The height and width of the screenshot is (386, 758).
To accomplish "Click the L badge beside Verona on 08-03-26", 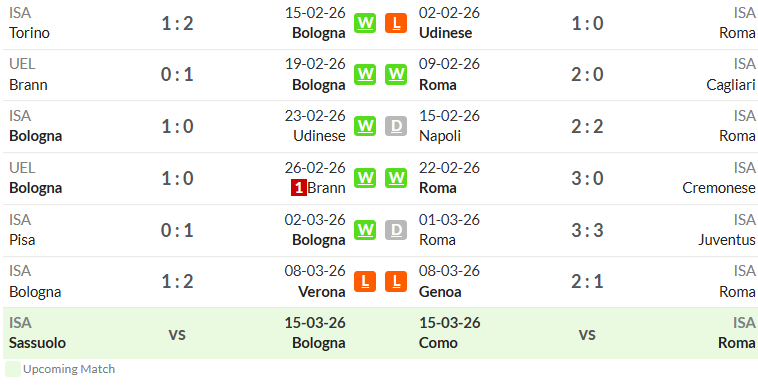I will point(365,282).
